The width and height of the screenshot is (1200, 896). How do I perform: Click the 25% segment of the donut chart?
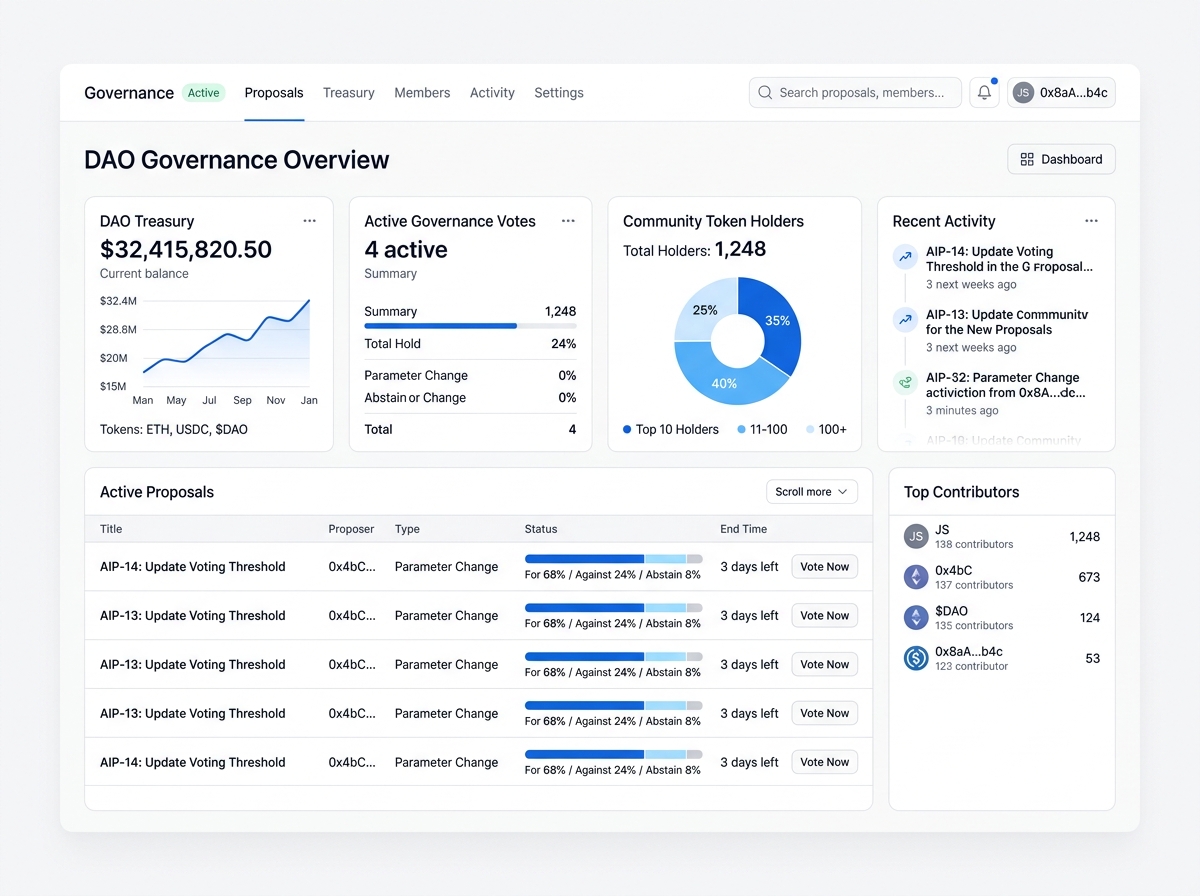(x=704, y=310)
